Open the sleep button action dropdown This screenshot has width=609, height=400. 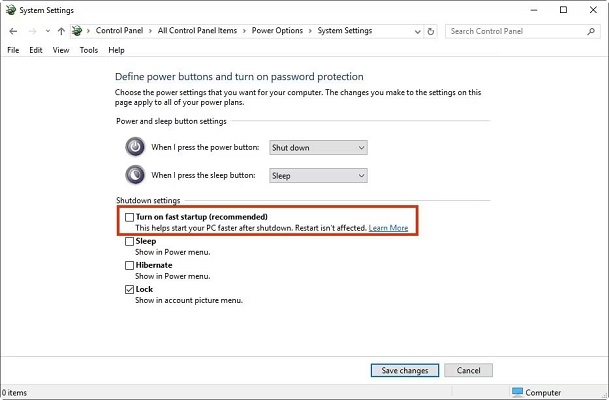317,175
